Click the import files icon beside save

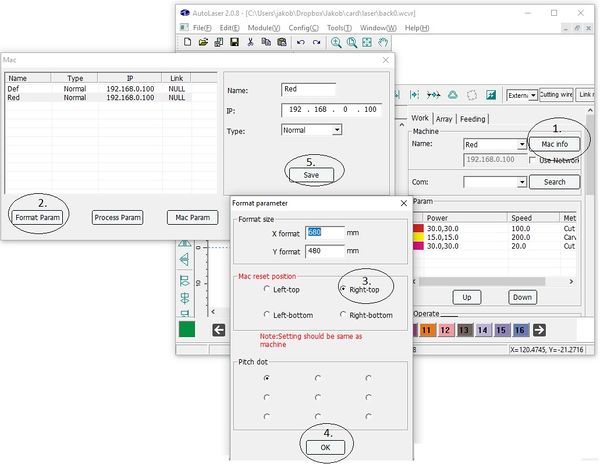(x=219, y=42)
